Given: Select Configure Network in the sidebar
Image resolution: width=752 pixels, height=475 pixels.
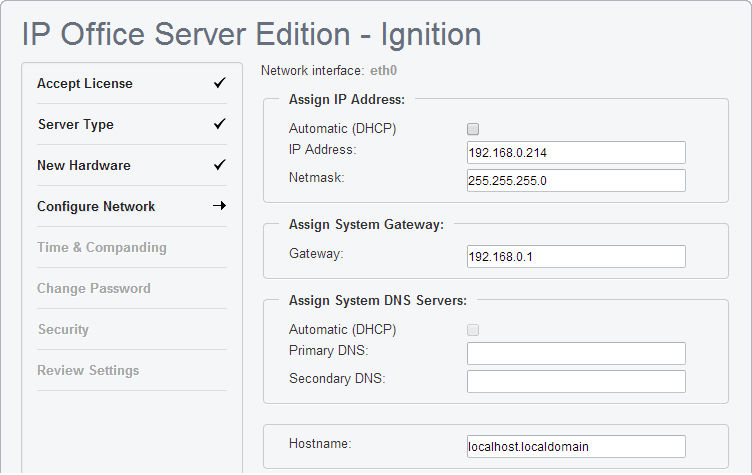Looking at the screenshot, I should click(x=96, y=206).
